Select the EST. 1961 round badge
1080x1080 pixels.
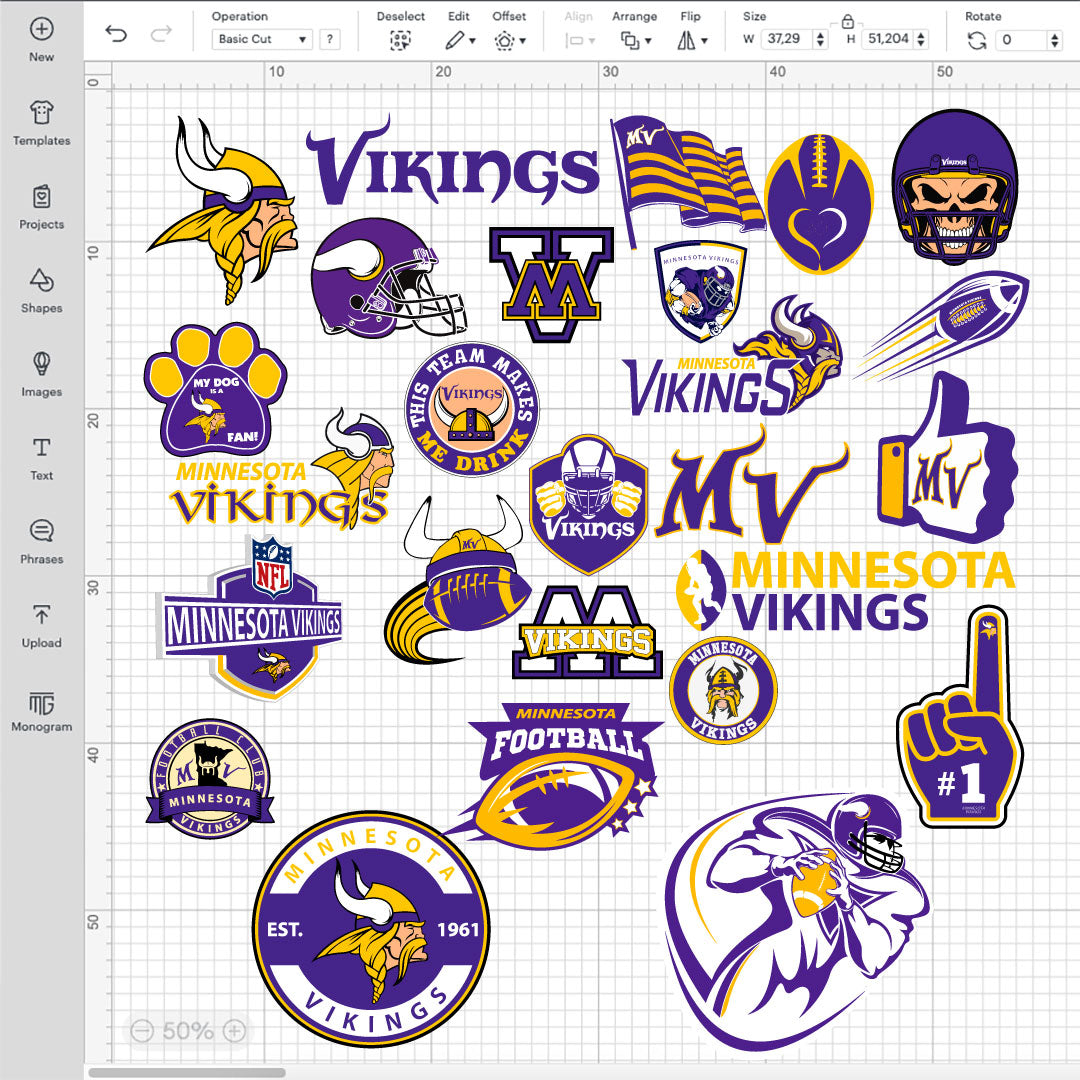(x=372, y=929)
